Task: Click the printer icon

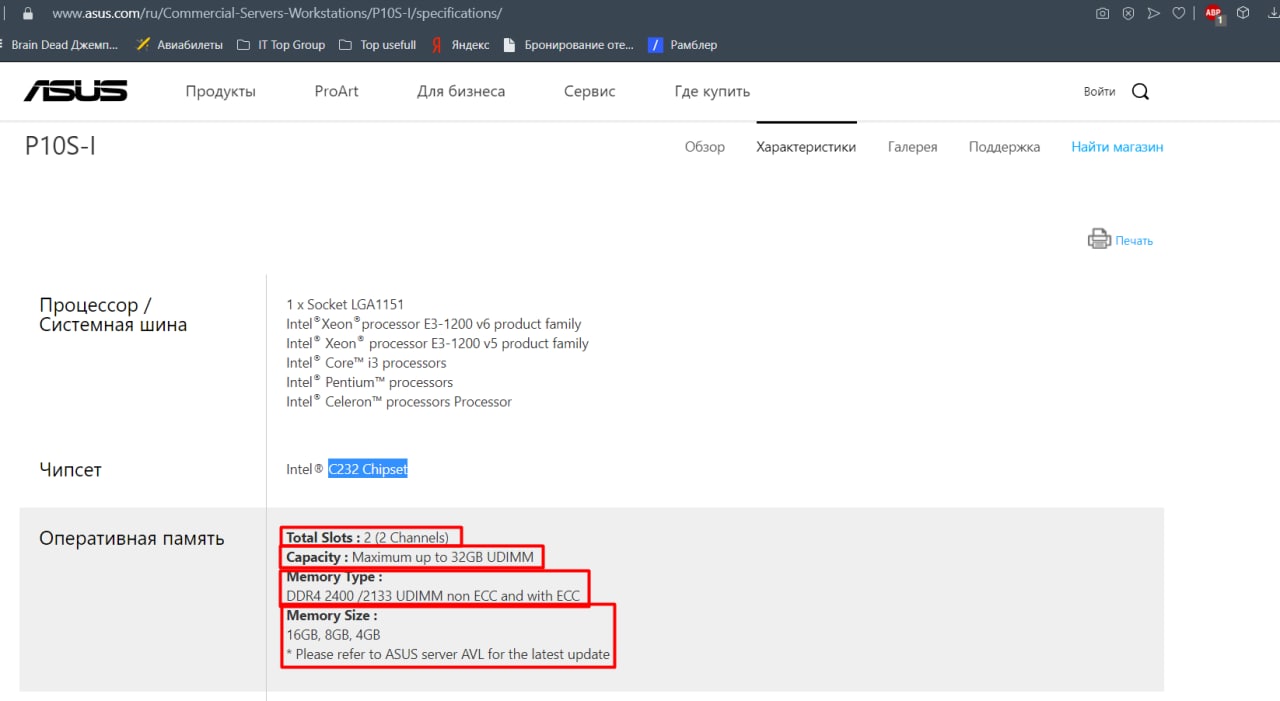Action: click(x=1099, y=239)
